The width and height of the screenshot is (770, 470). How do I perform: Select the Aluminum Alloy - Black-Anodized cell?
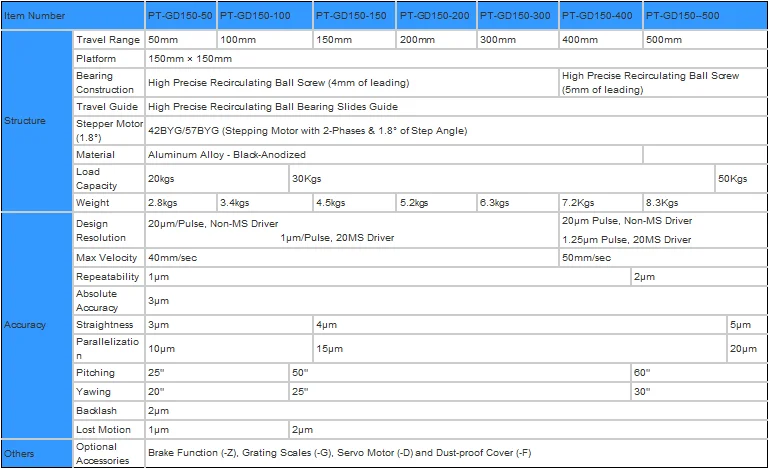(227, 155)
